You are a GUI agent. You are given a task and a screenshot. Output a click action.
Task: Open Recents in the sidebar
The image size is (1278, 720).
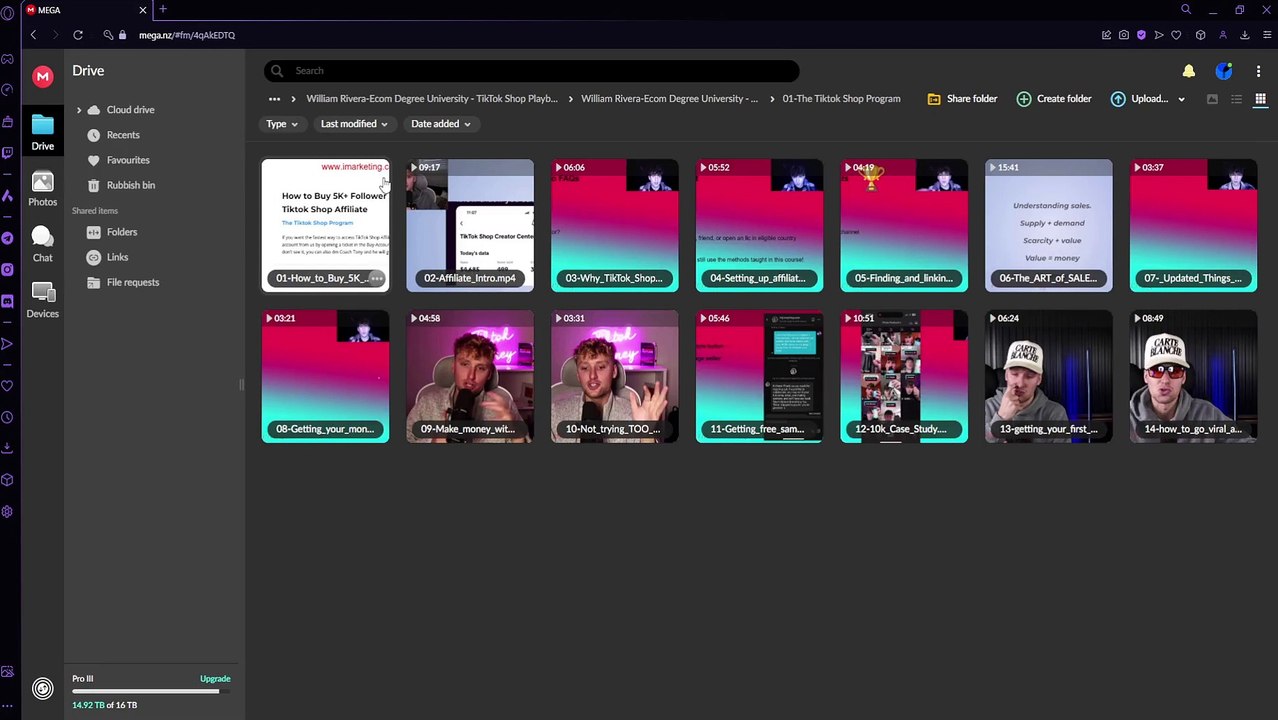pos(123,135)
